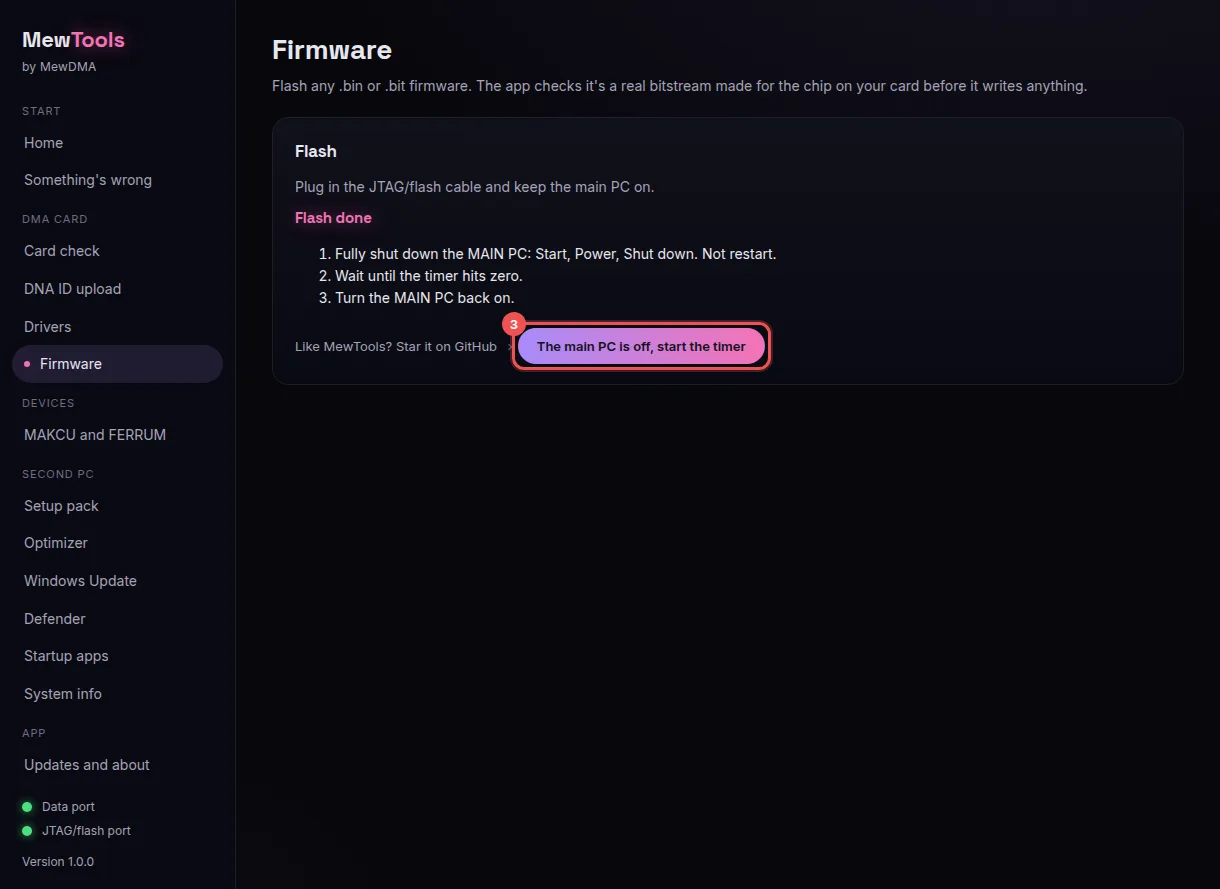Click the 'DMA CARD' section label

55,219
